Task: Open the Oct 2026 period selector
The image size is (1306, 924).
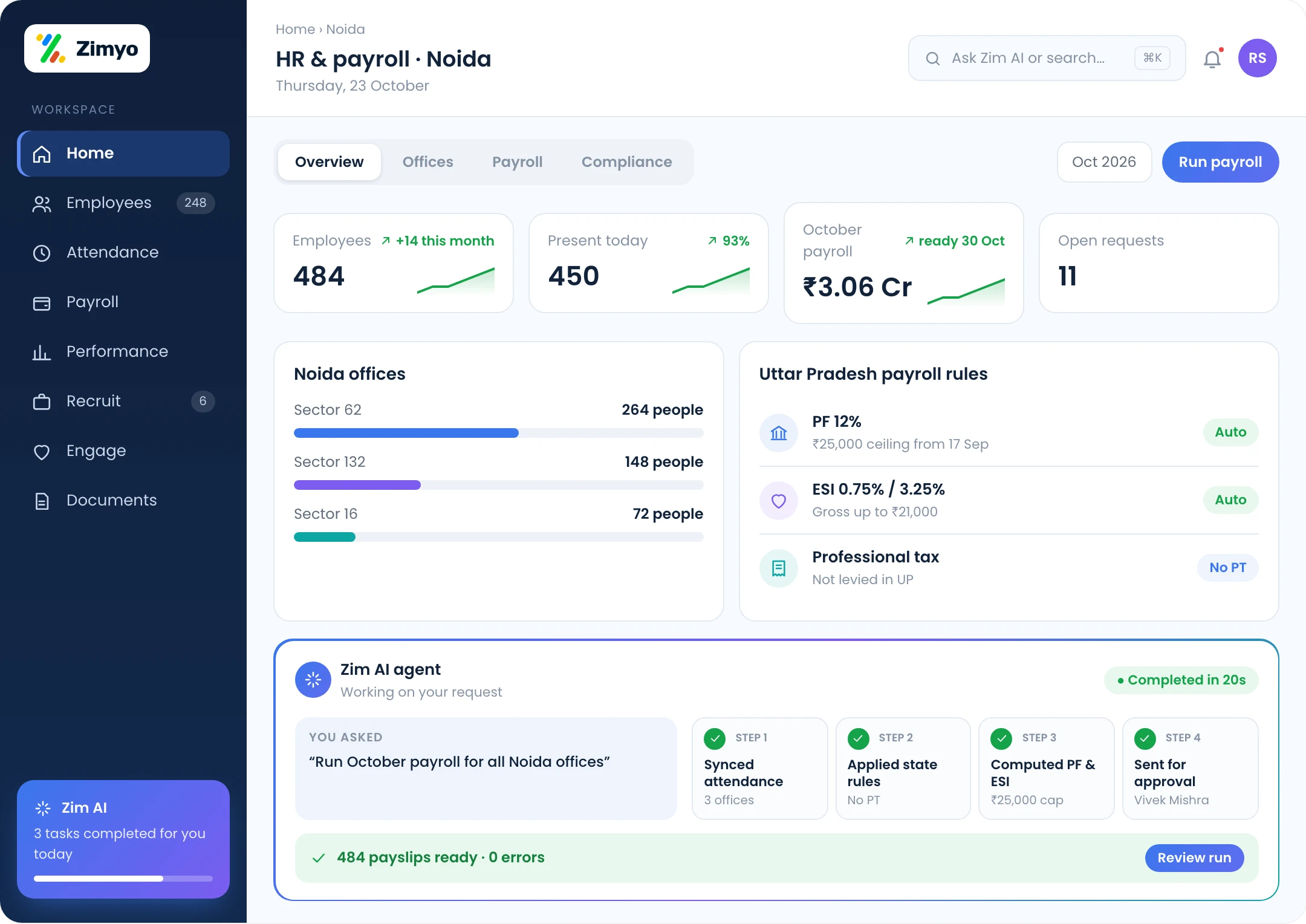Action: [x=1104, y=162]
